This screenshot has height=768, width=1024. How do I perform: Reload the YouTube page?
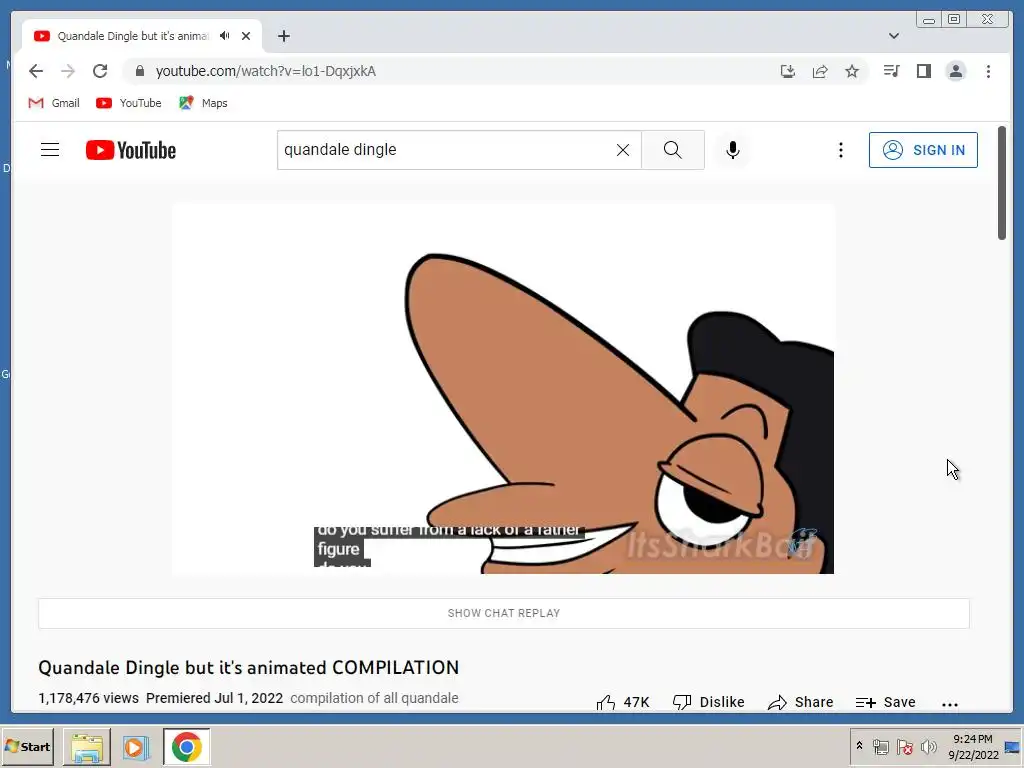(100, 71)
